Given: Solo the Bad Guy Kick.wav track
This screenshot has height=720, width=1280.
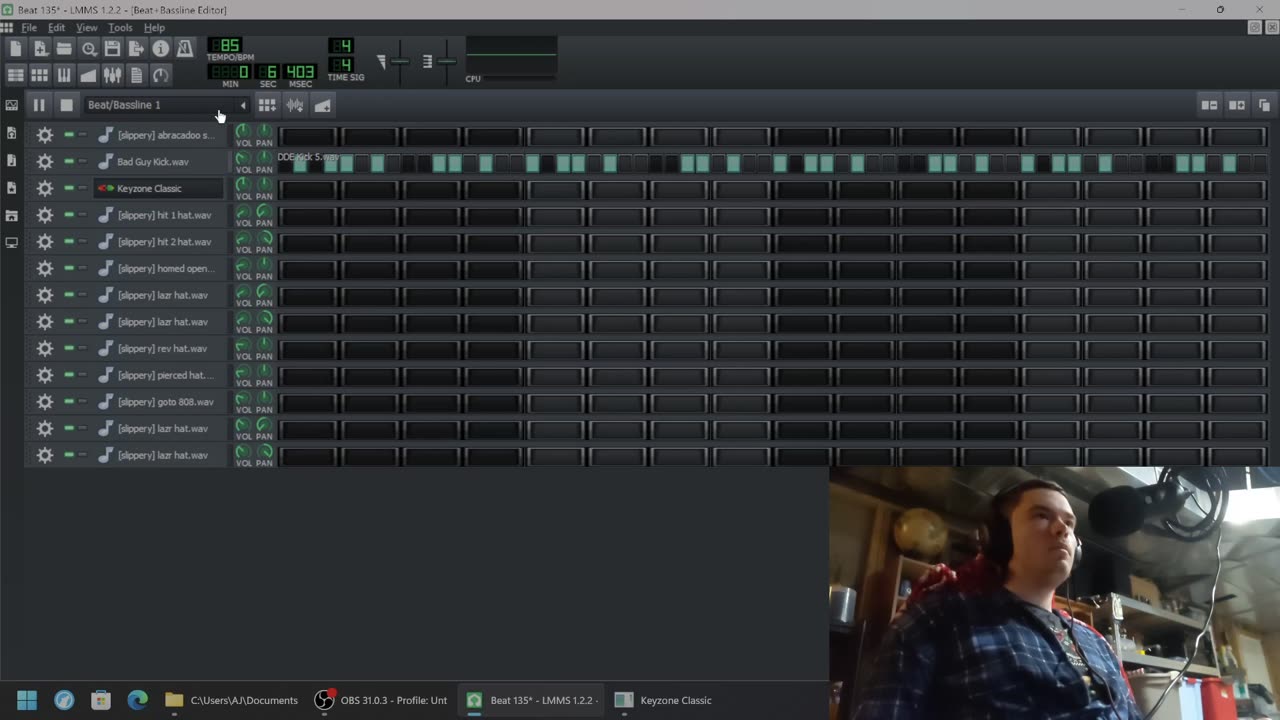Looking at the screenshot, I should click(x=83, y=161).
